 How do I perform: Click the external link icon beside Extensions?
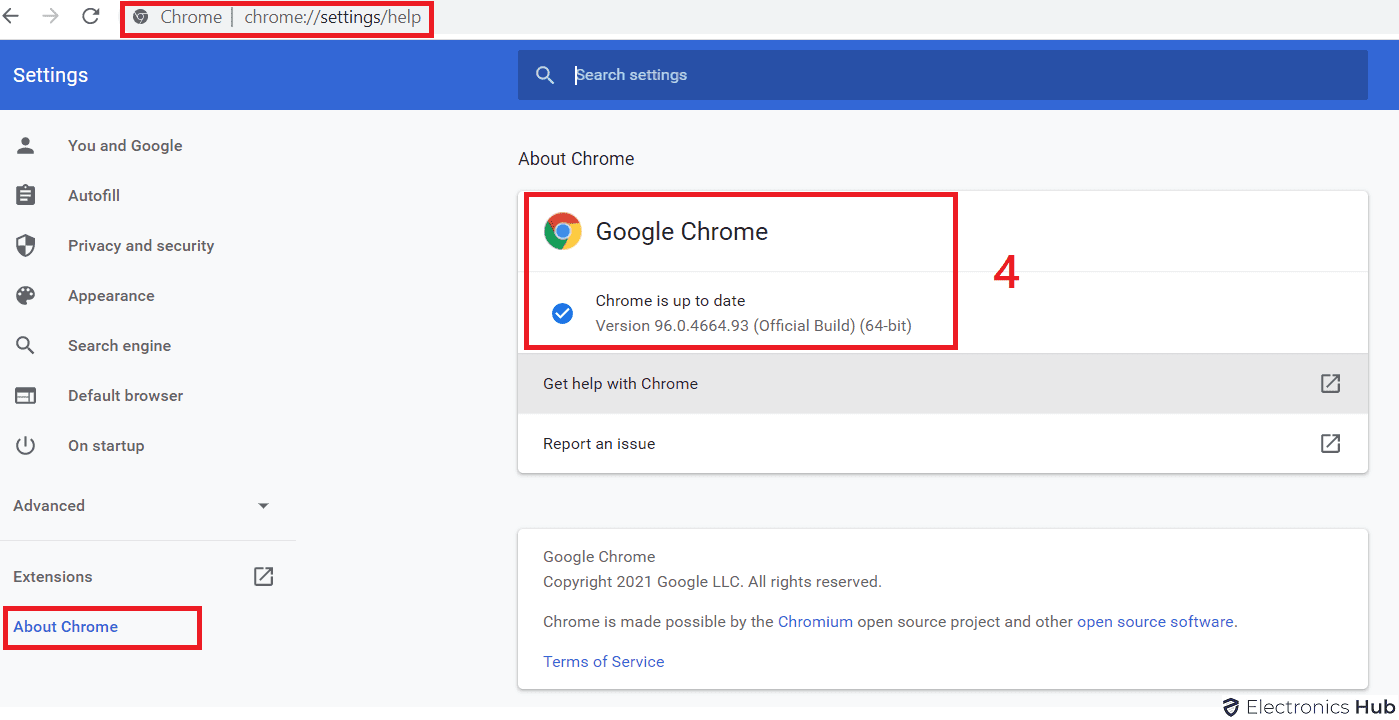point(263,576)
